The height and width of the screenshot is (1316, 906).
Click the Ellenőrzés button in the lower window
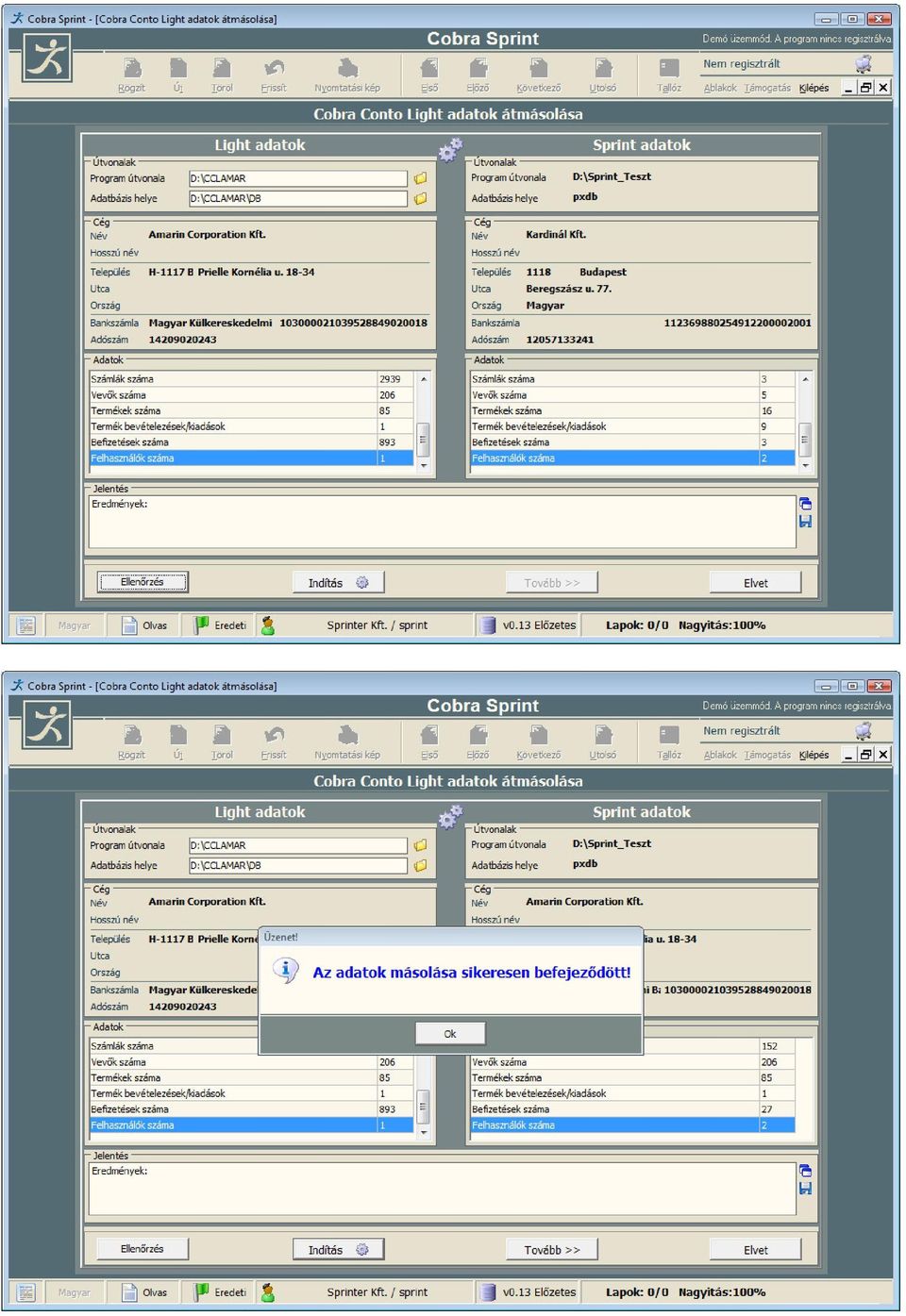pos(143,1249)
